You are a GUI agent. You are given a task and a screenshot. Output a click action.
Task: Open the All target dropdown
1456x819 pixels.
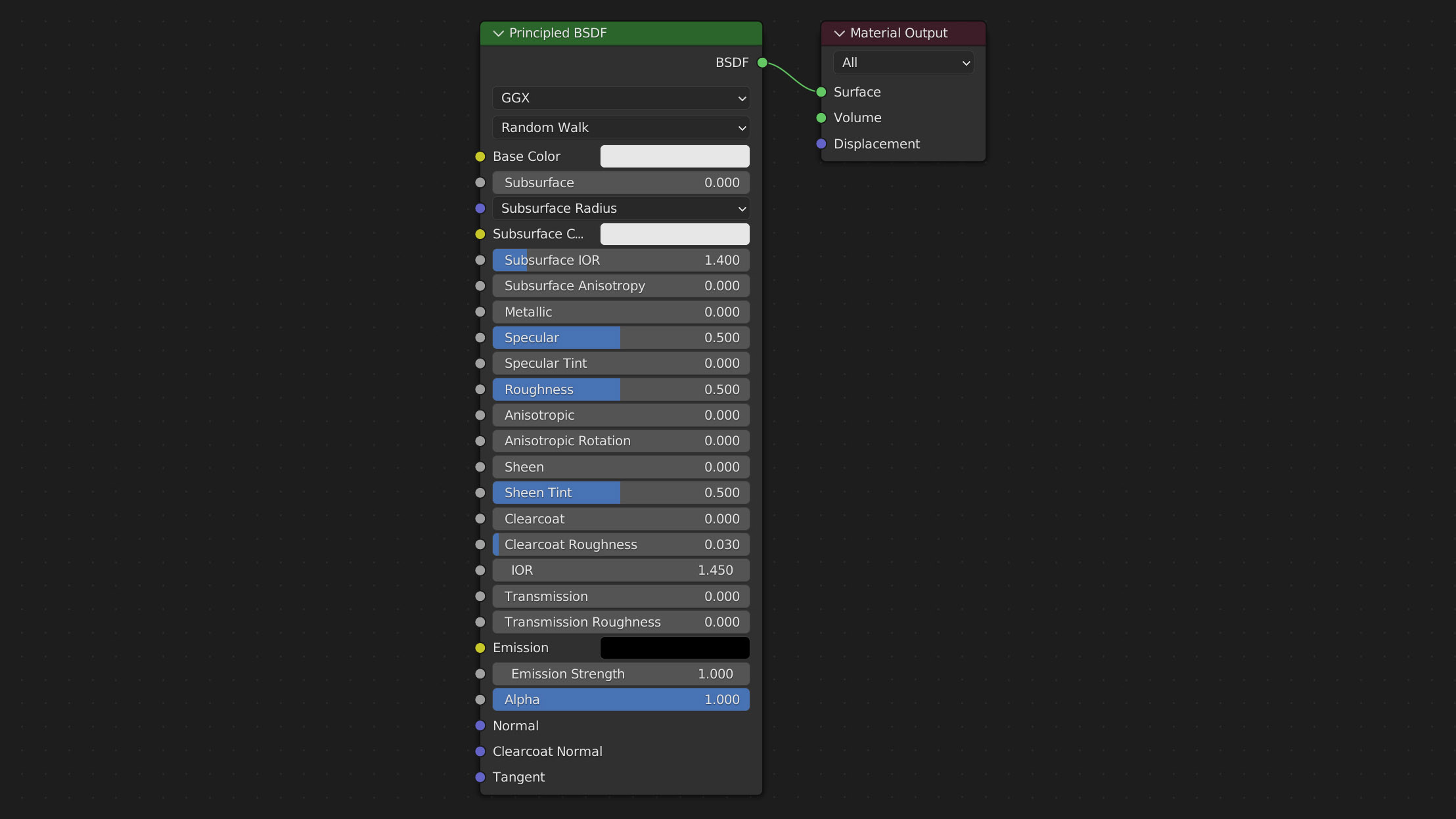tap(903, 63)
